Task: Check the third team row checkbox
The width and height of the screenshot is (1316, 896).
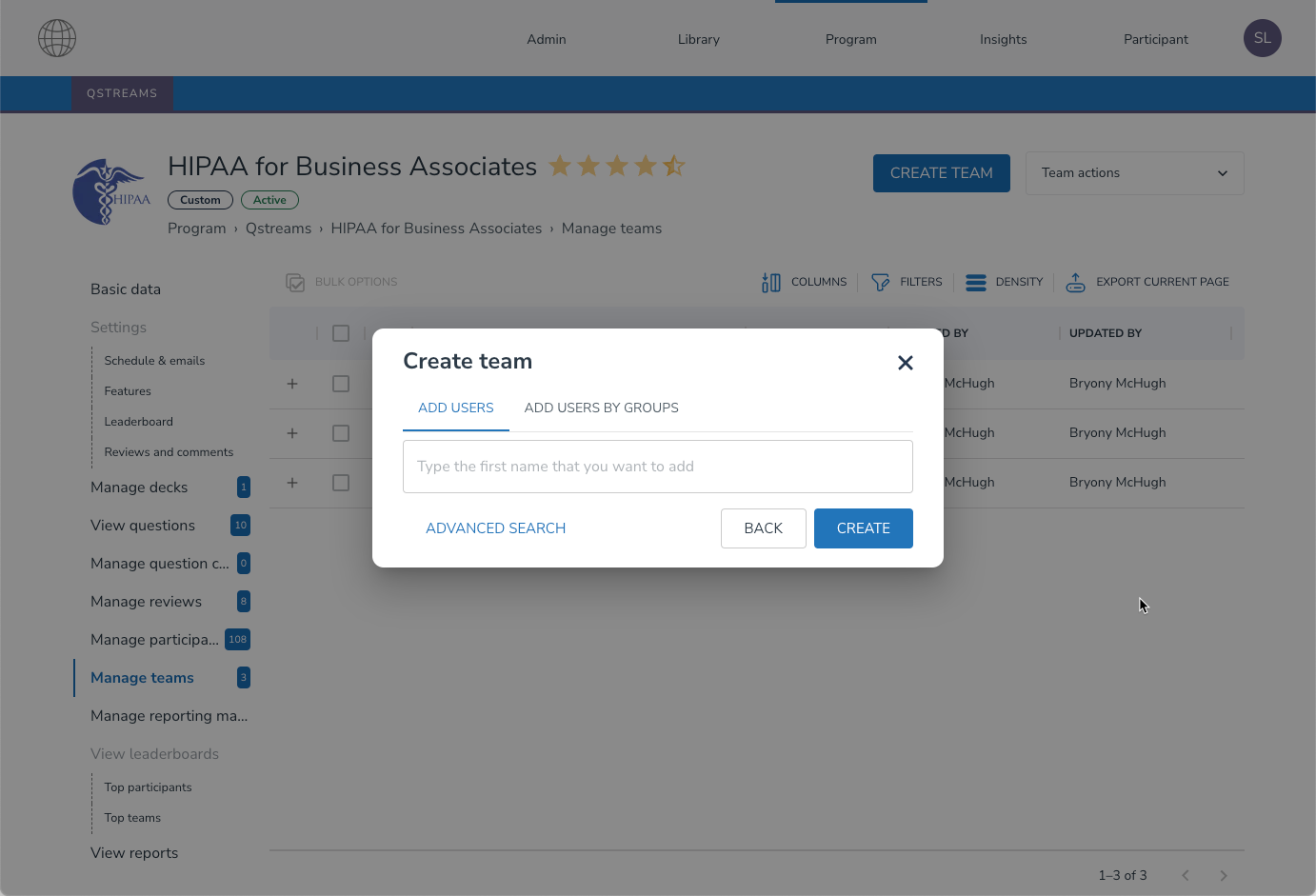Action: coord(341,483)
